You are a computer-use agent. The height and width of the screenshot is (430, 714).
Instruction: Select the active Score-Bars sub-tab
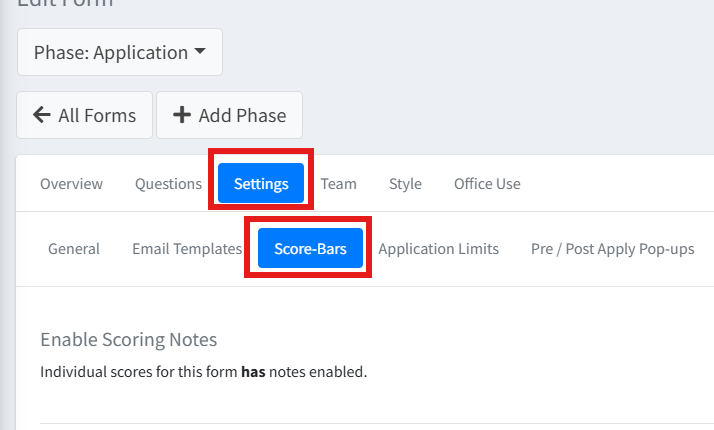(310, 249)
